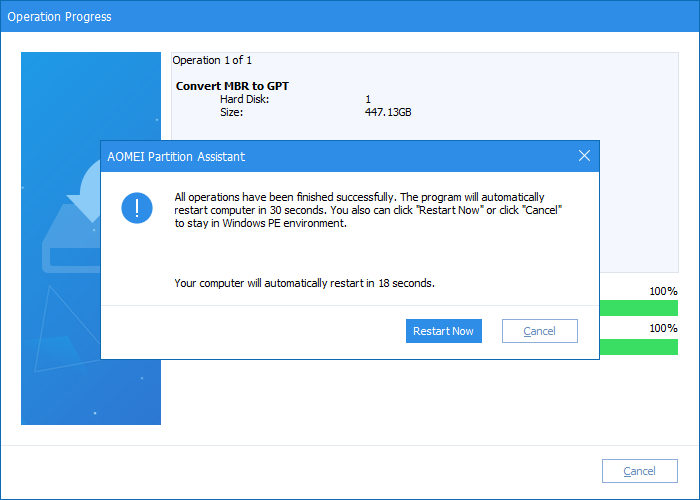Click Cancel in the Operation Progress window
700x500 pixels.
[x=640, y=471]
